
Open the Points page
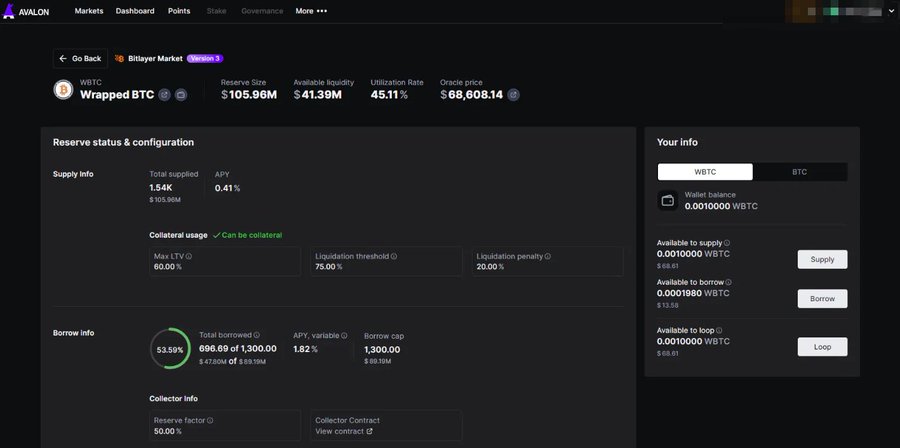click(x=179, y=11)
